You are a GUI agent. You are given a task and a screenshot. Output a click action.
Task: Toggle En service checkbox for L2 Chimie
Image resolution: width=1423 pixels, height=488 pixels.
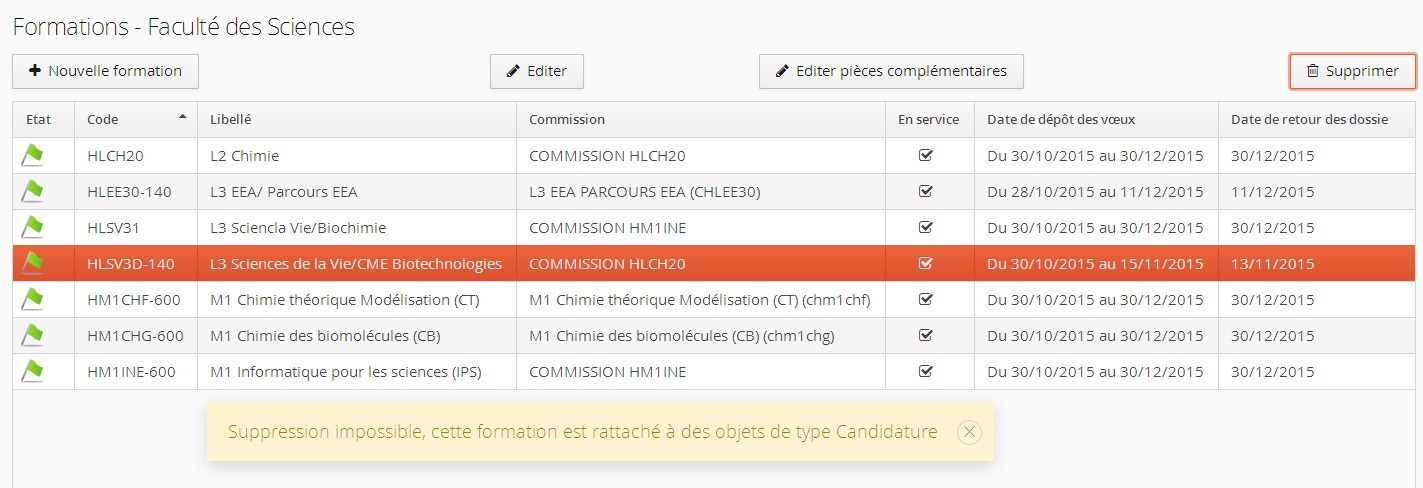pyautogui.click(x=925, y=156)
